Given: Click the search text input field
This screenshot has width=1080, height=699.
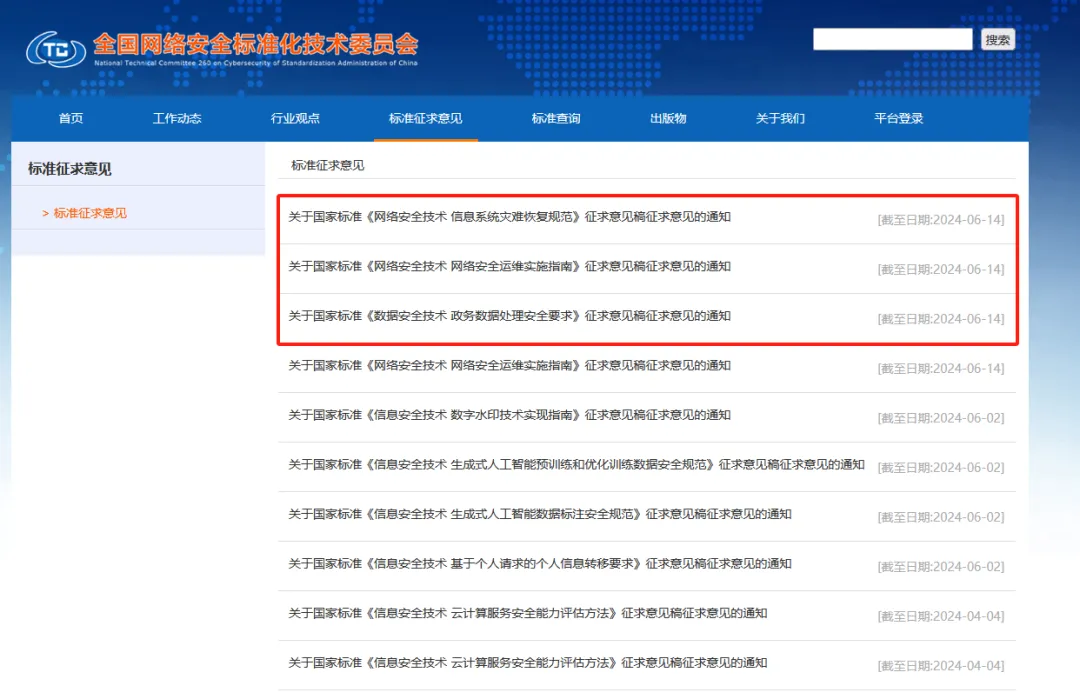Looking at the screenshot, I should coord(892,40).
